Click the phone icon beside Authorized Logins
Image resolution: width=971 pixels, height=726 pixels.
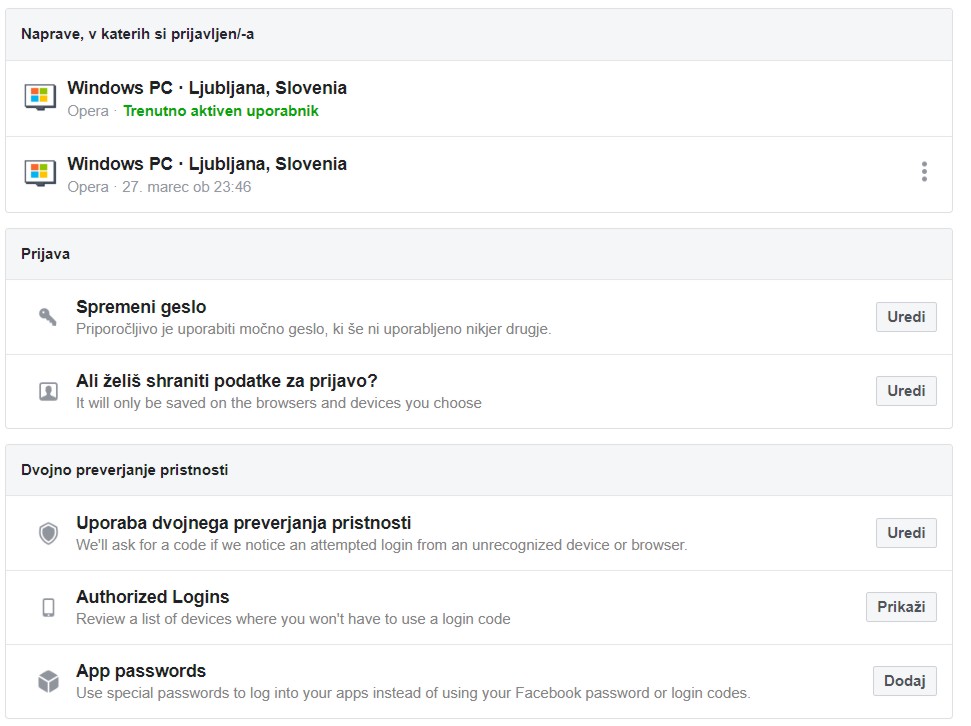tap(48, 607)
